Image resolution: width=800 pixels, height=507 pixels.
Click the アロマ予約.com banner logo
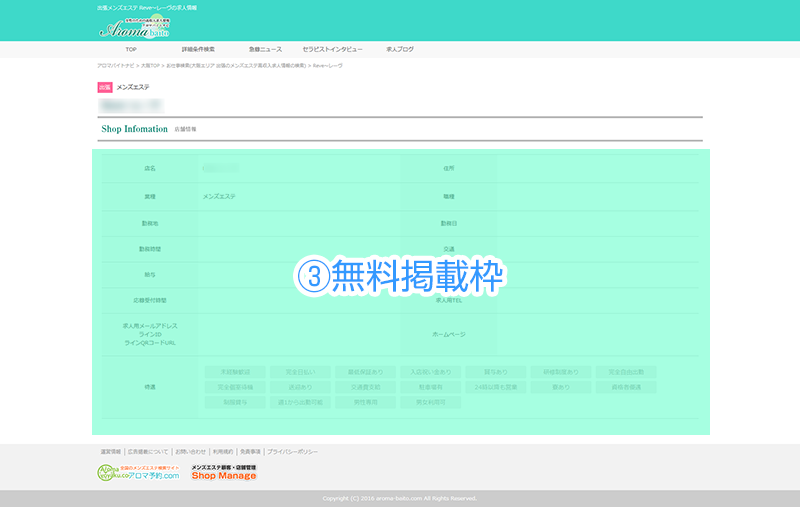[138, 473]
